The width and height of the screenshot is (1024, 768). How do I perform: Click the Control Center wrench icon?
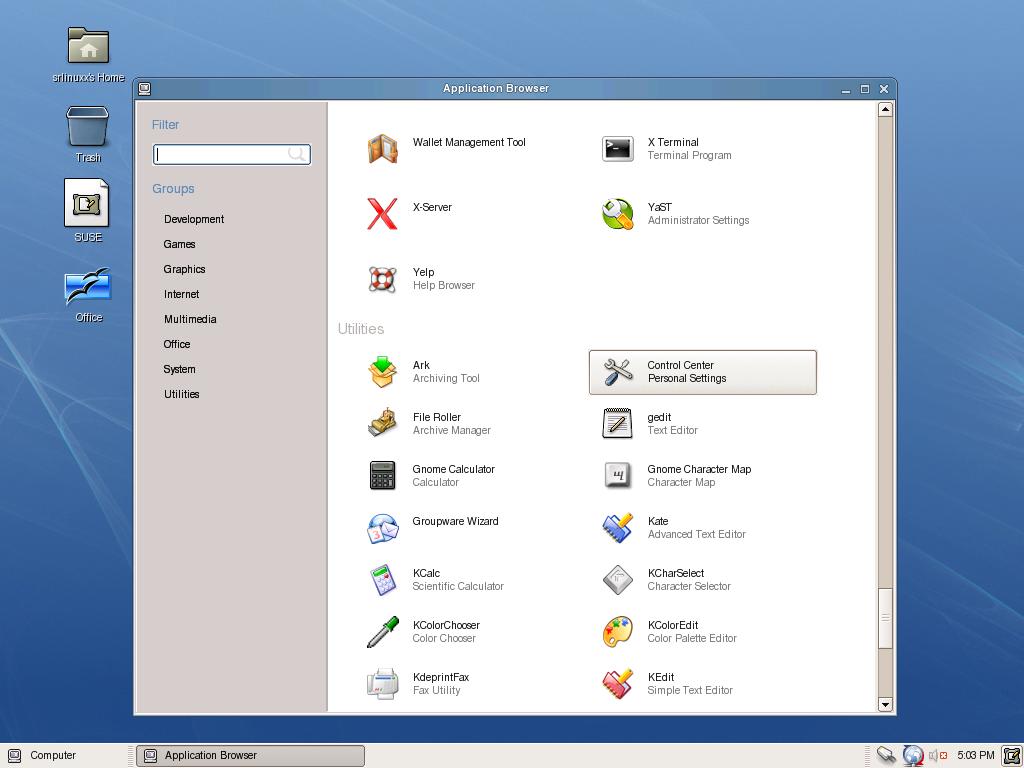tap(617, 372)
